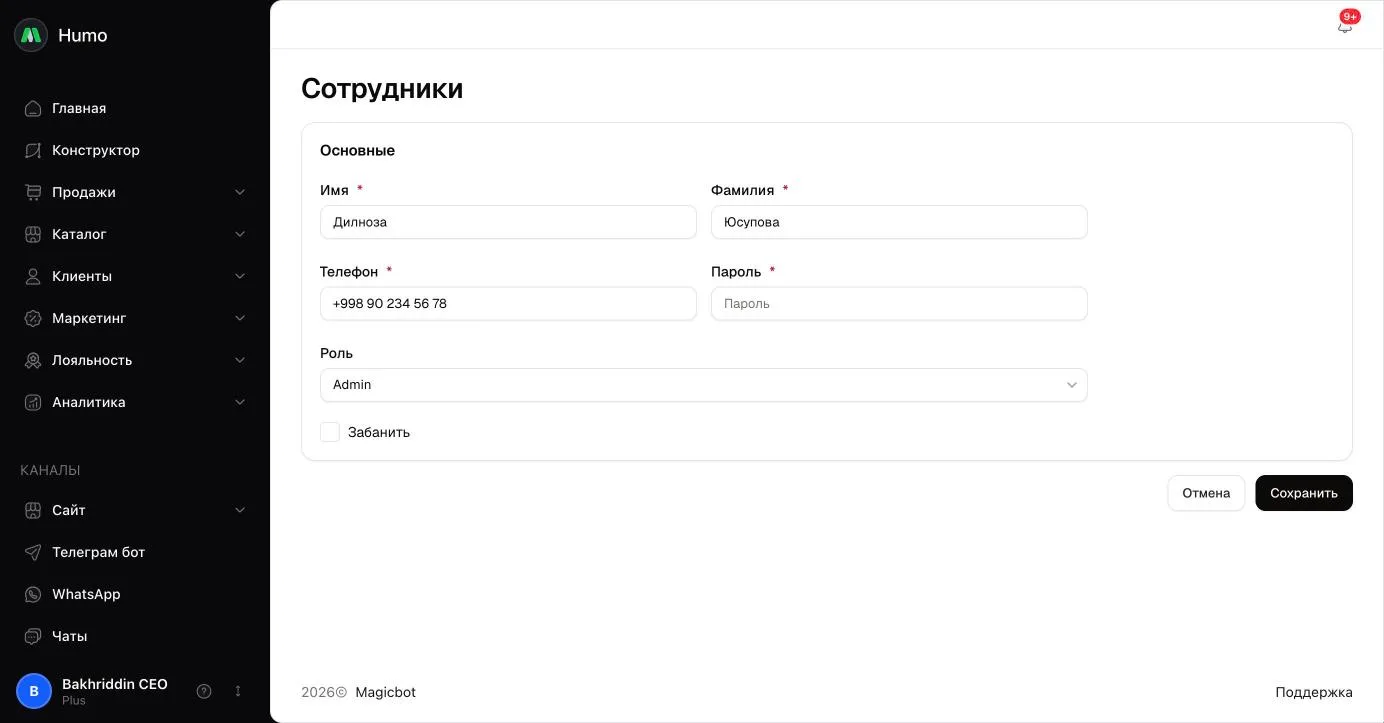Screen dimensions: 1384x723
Task: Click the Аналитика chart icon
Action: (33, 402)
